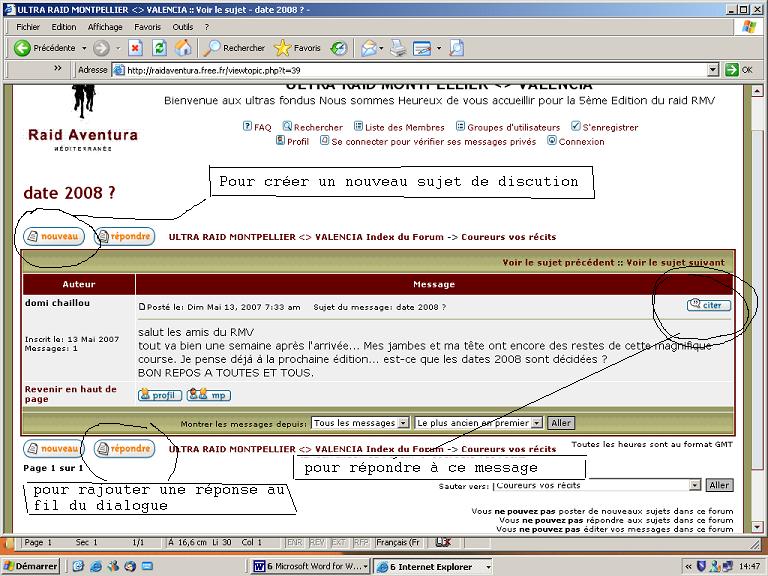Open Tous les messages dropdown
Viewport: 768px width, 576px height.
(360, 423)
